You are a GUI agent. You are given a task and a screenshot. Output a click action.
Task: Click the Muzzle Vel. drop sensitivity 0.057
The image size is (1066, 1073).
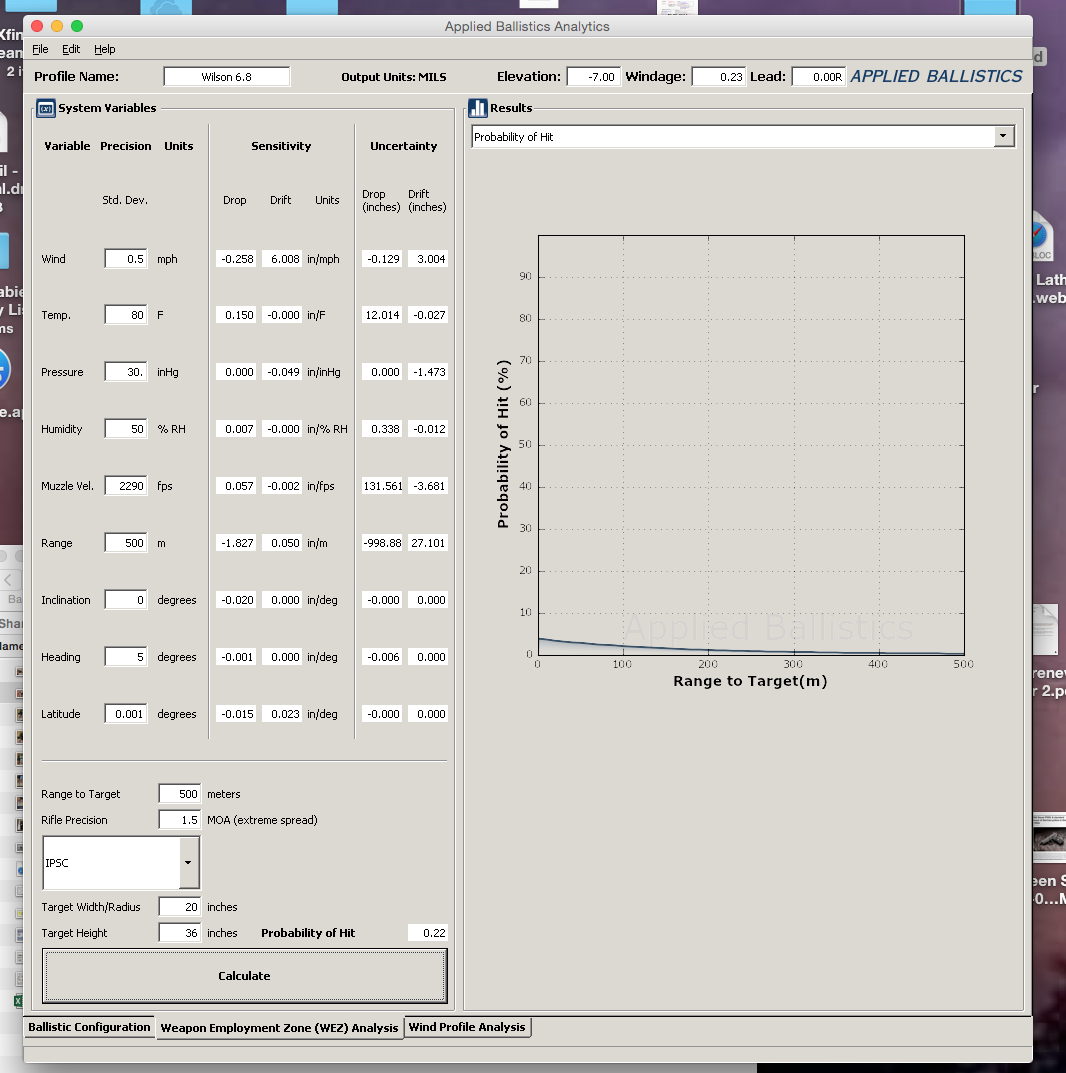[x=236, y=486]
